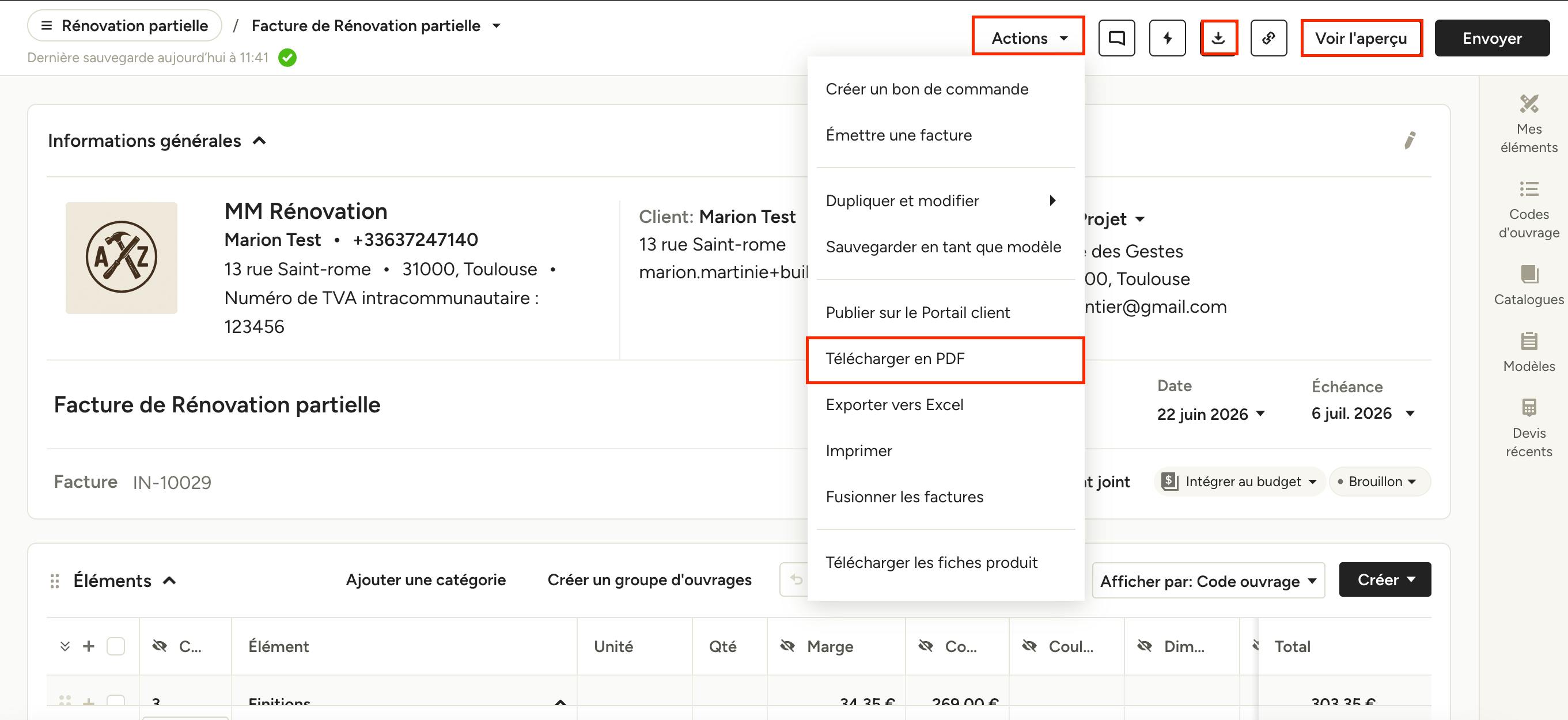
Task: Toggle visibility of the Coul... column
Action: point(1029,646)
